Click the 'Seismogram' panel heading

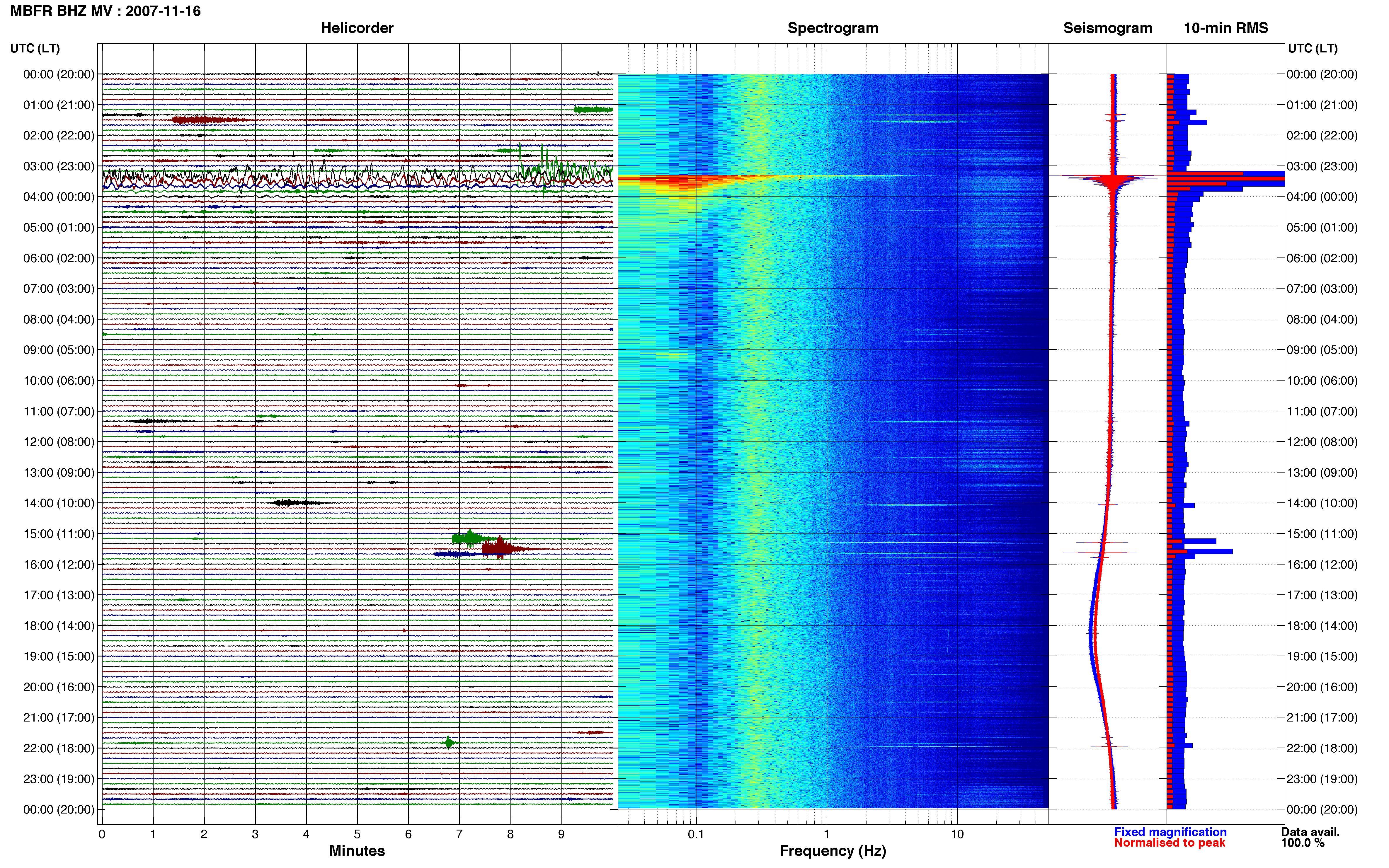[1108, 28]
